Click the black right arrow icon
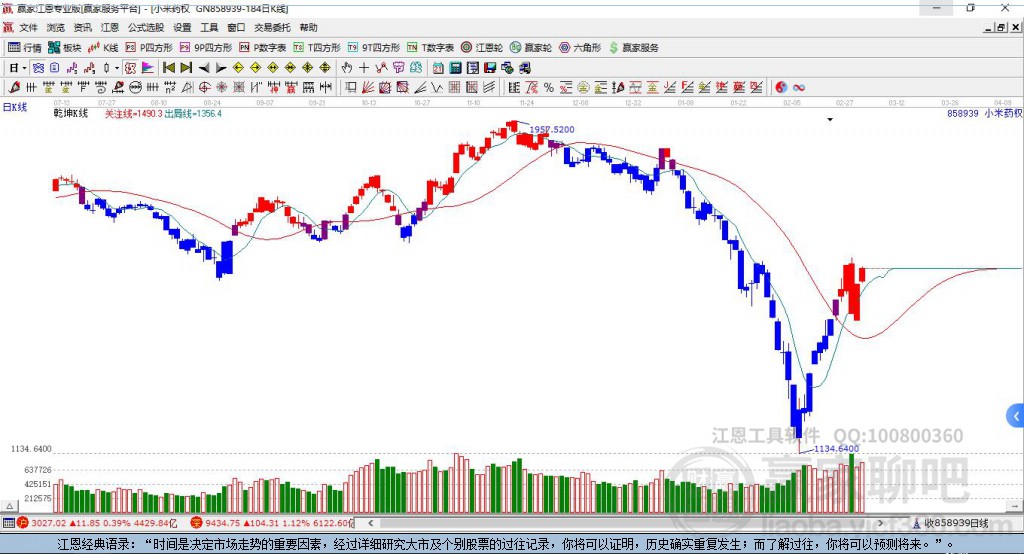1024x554 pixels. (221, 68)
